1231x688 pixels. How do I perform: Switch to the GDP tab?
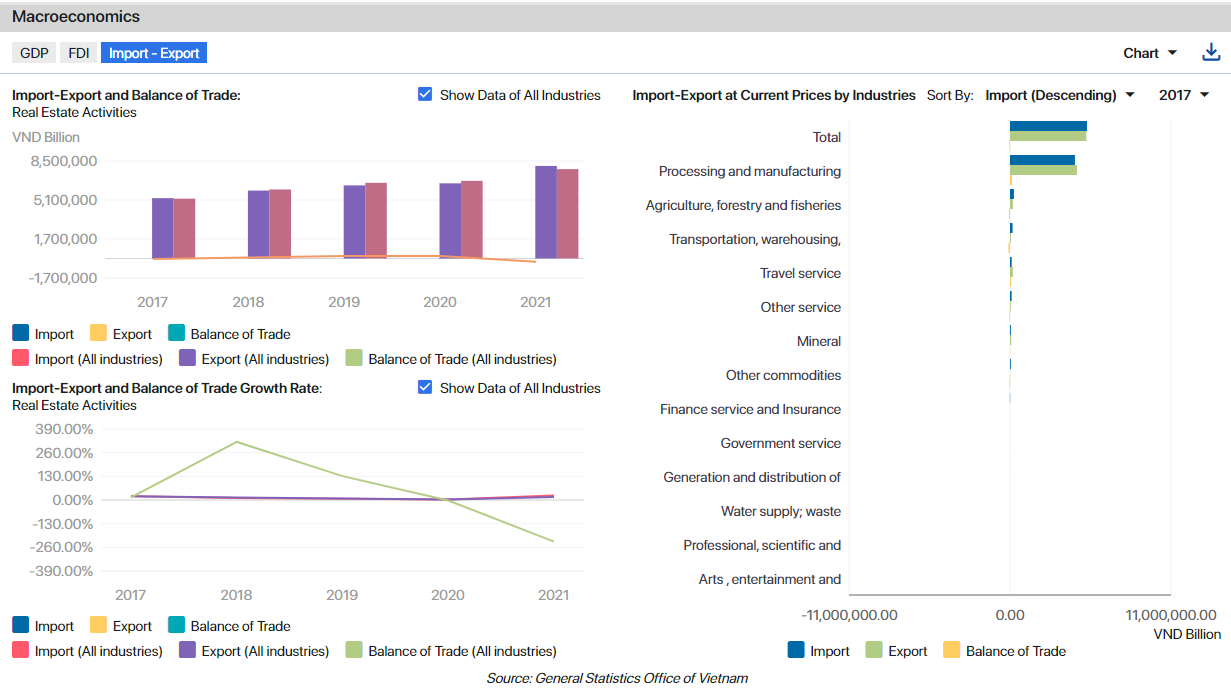(34, 53)
